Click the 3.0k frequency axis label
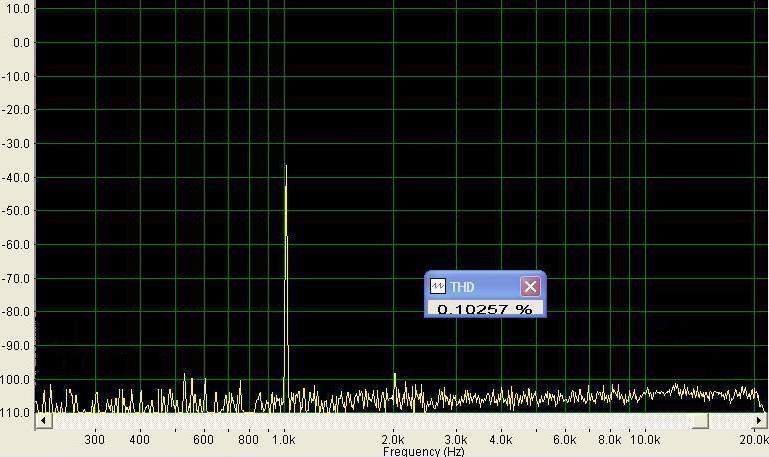 pyautogui.click(x=456, y=440)
